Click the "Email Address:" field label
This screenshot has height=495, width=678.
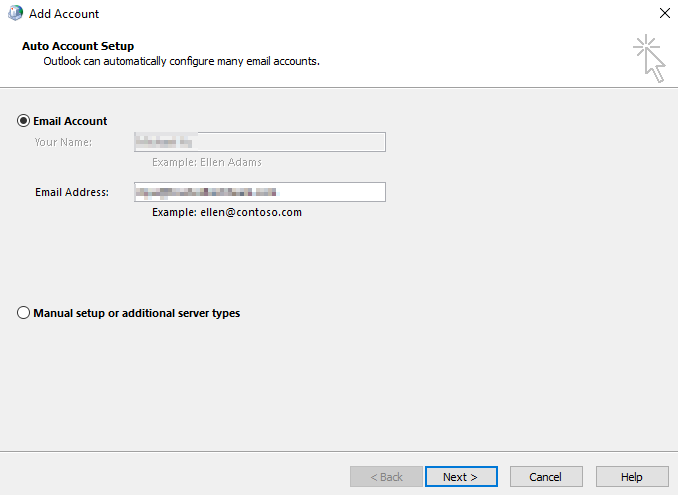click(x=71, y=192)
